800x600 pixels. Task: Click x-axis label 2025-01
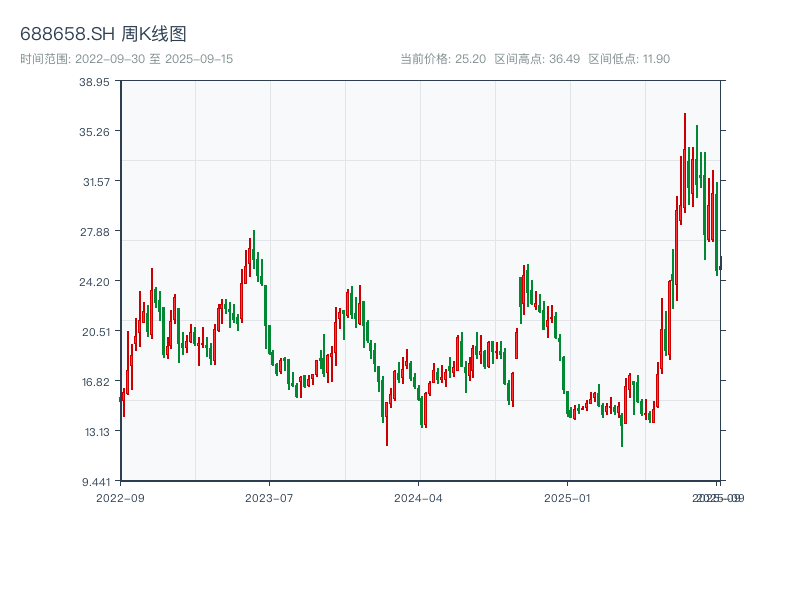pyautogui.click(x=567, y=498)
